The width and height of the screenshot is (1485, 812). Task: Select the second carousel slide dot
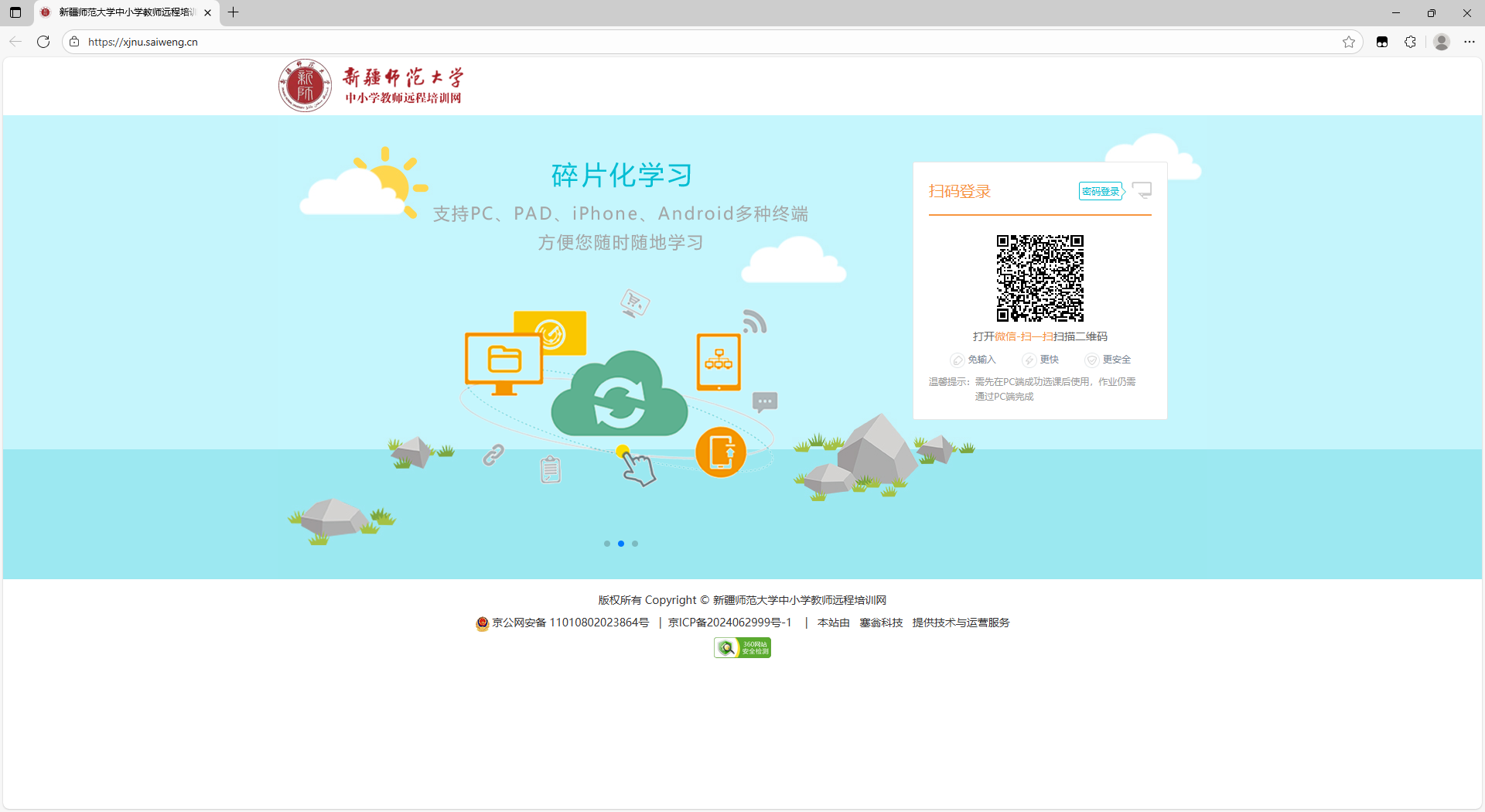click(621, 544)
